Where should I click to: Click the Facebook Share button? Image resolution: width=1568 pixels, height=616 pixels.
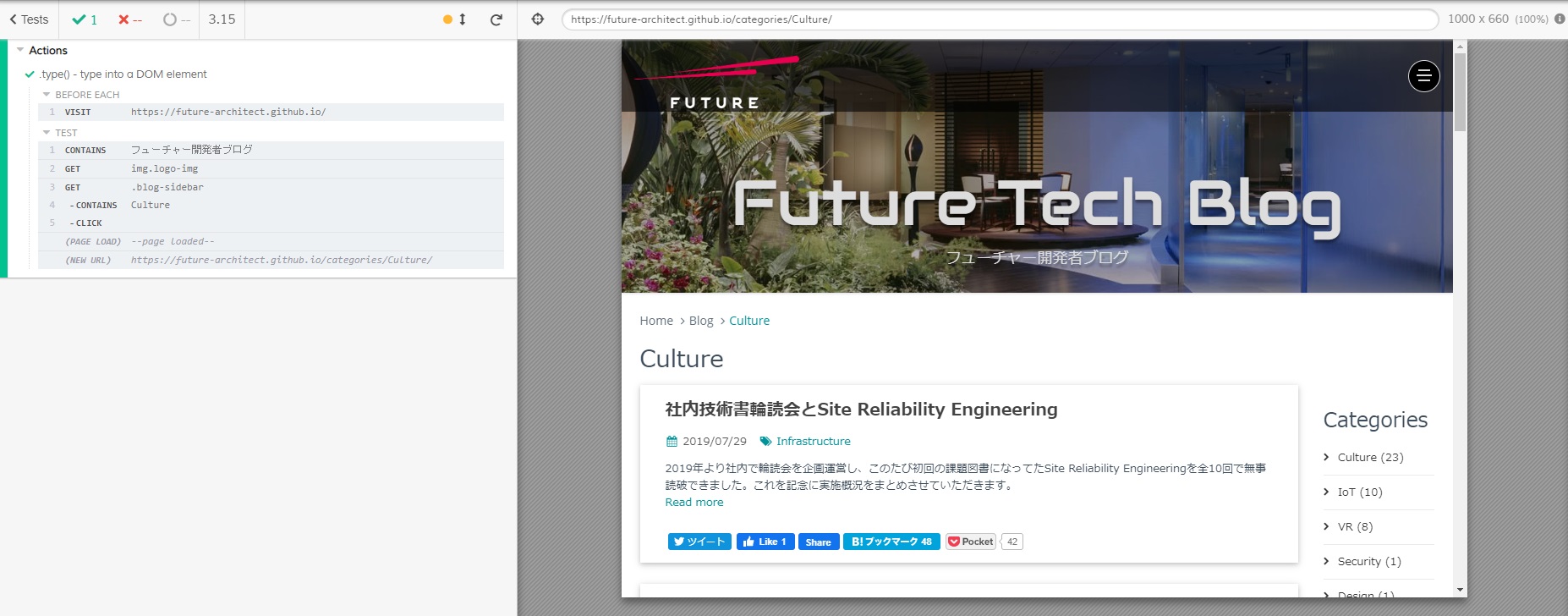point(818,542)
